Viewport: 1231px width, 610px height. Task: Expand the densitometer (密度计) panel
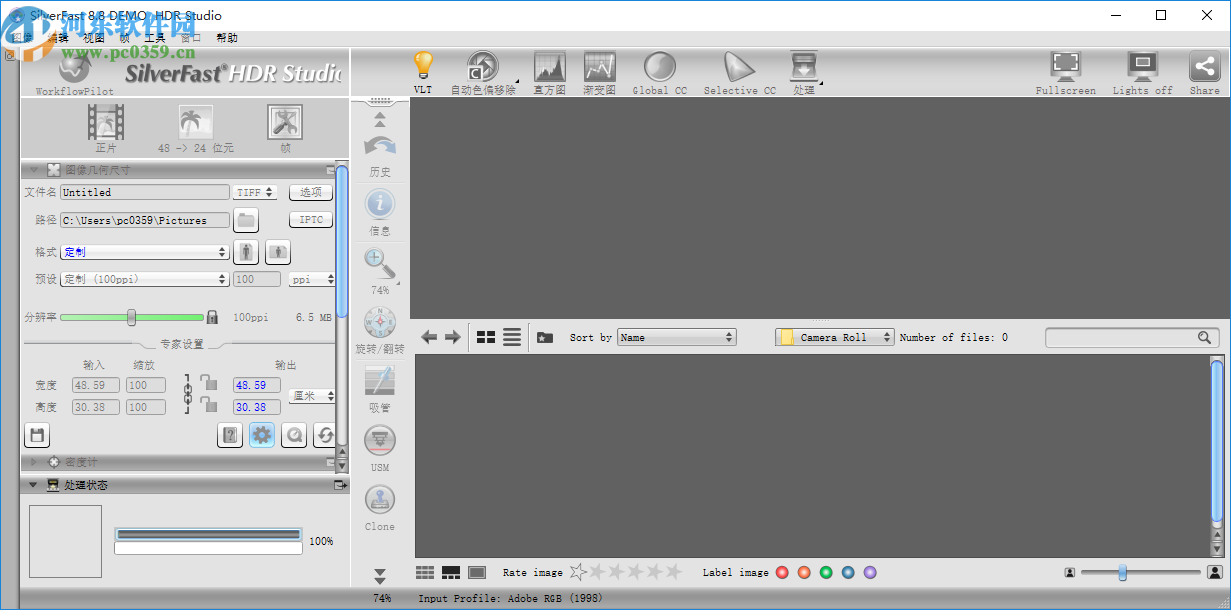[x=33, y=462]
